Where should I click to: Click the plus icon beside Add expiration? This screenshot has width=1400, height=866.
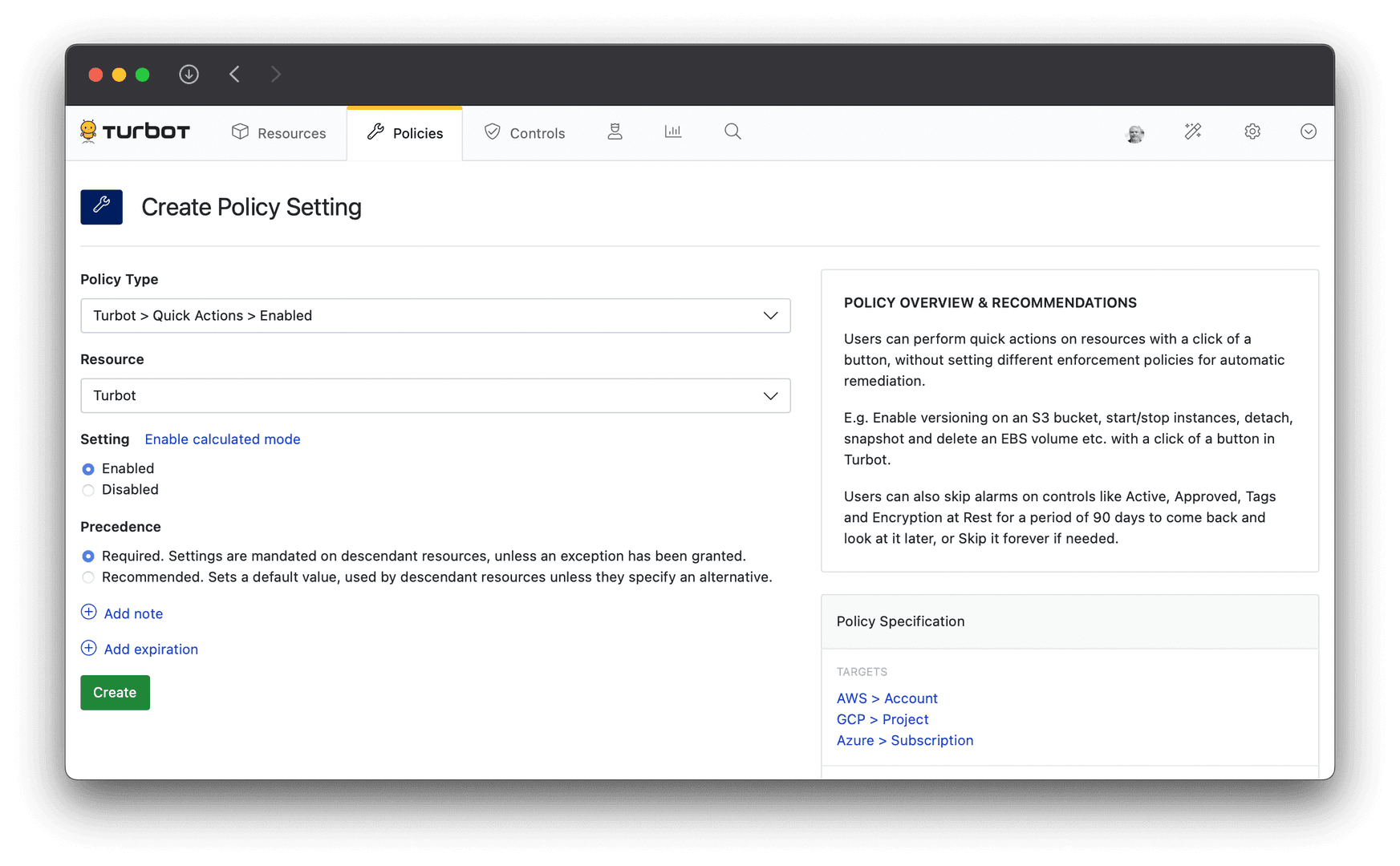coord(89,648)
